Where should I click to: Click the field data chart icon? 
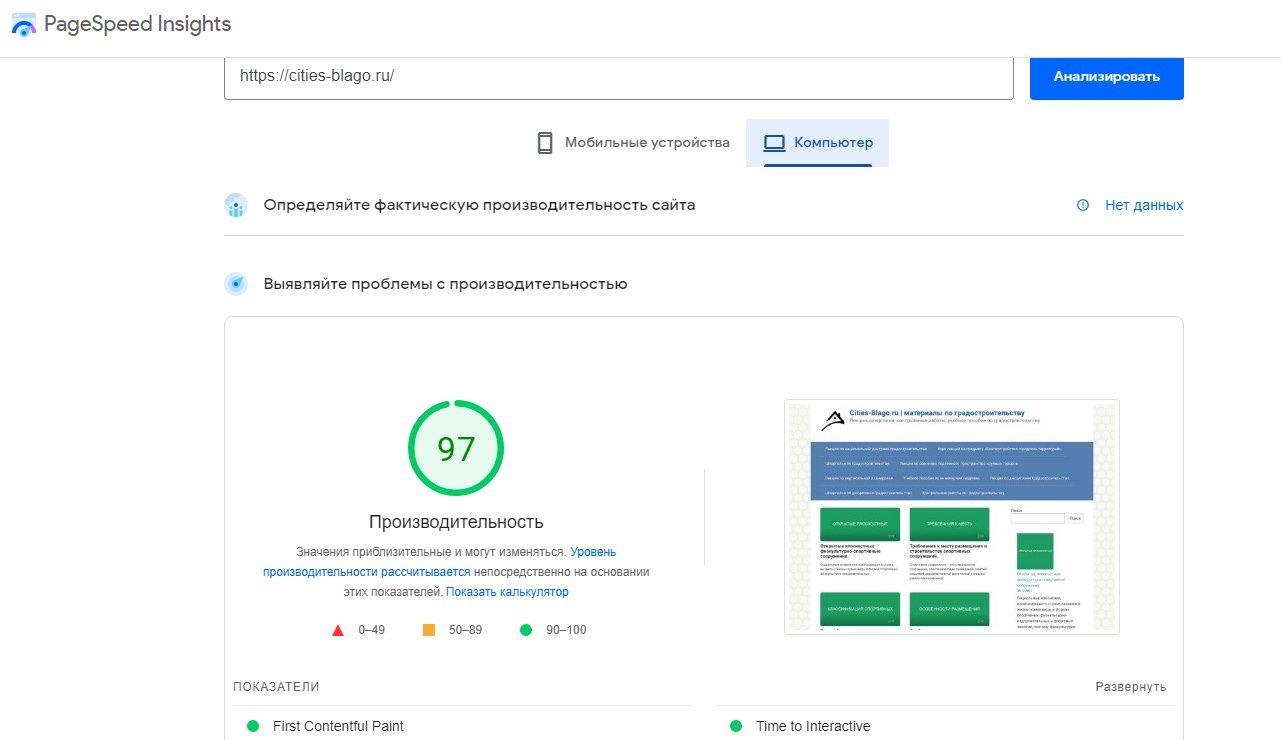236,205
